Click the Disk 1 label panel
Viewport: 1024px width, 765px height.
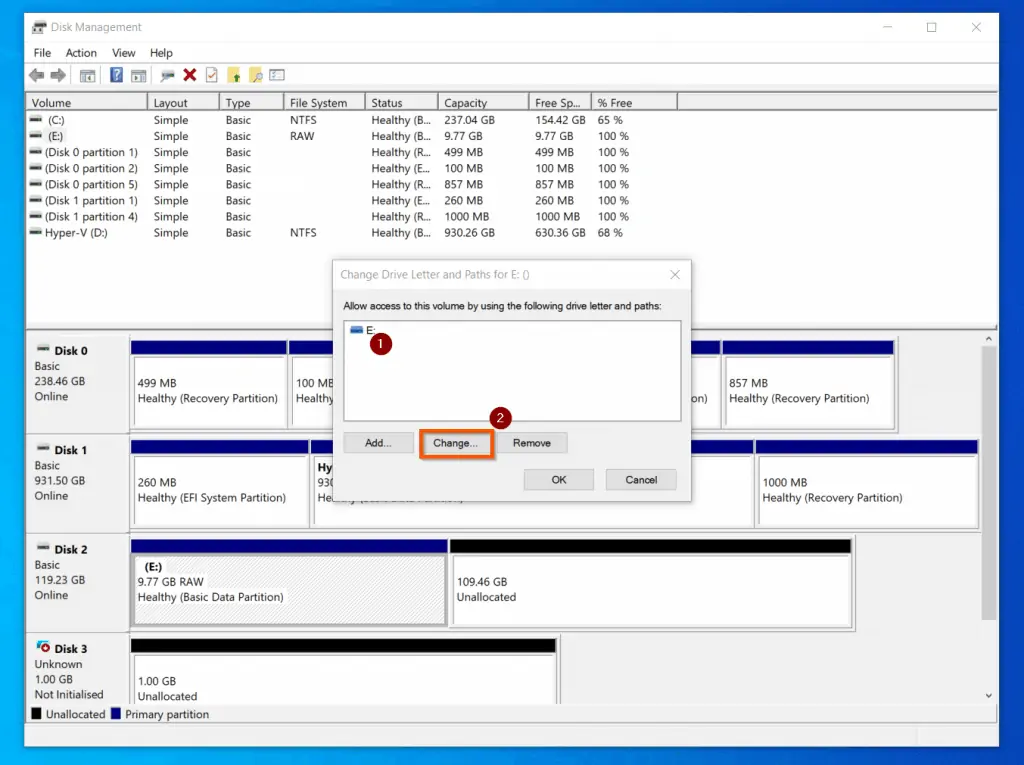coord(77,483)
